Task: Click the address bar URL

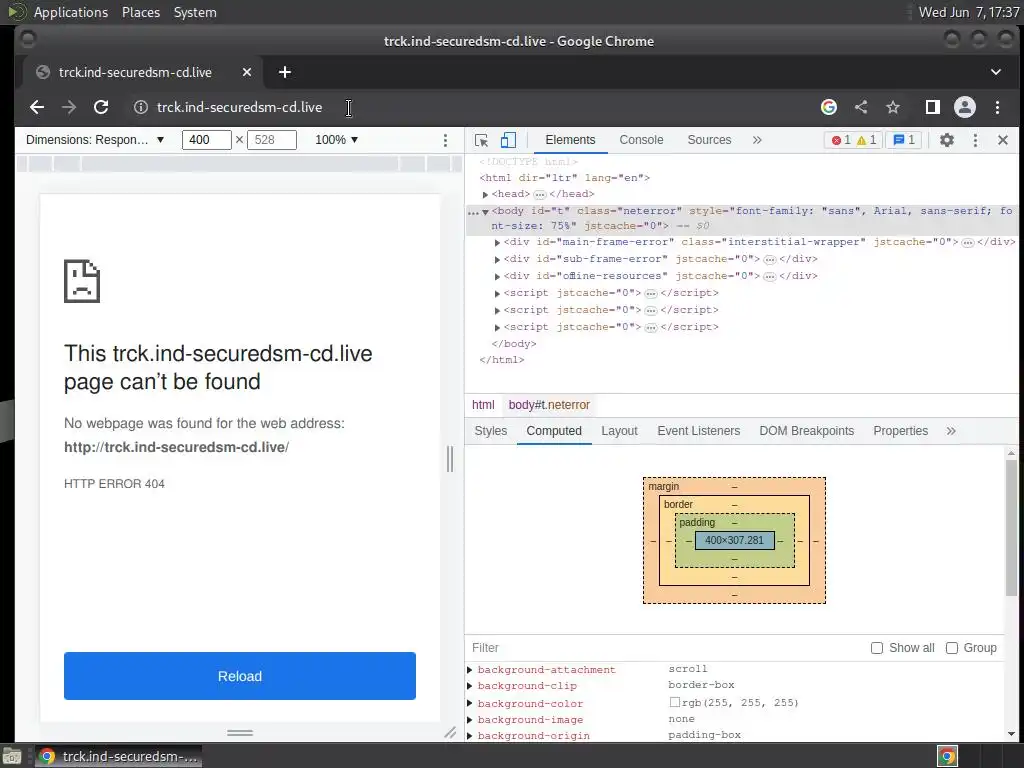Action: (x=239, y=107)
